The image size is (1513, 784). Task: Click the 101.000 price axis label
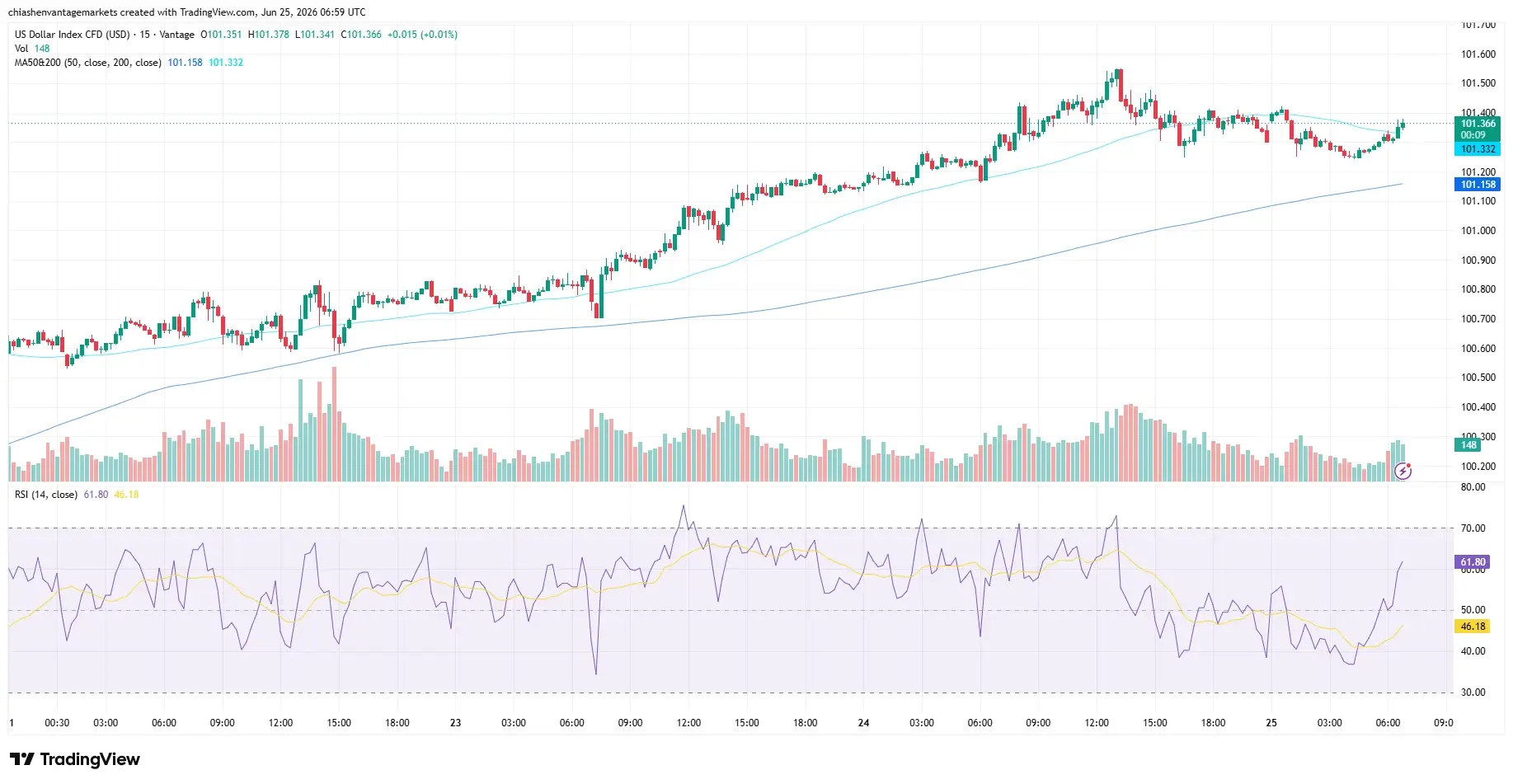[x=1478, y=231]
